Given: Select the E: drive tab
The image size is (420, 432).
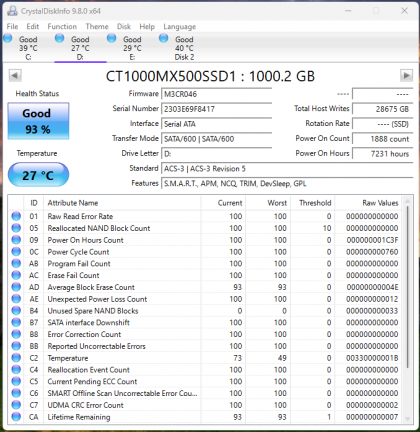Looking at the screenshot, I should point(132,48).
